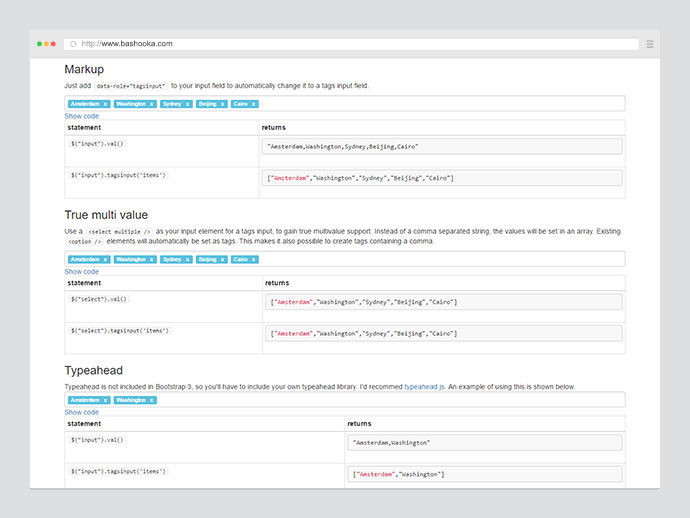The width and height of the screenshot is (690, 518).
Task: Click the green window control dot
Action: pyautogui.click(x=39, y=44)
